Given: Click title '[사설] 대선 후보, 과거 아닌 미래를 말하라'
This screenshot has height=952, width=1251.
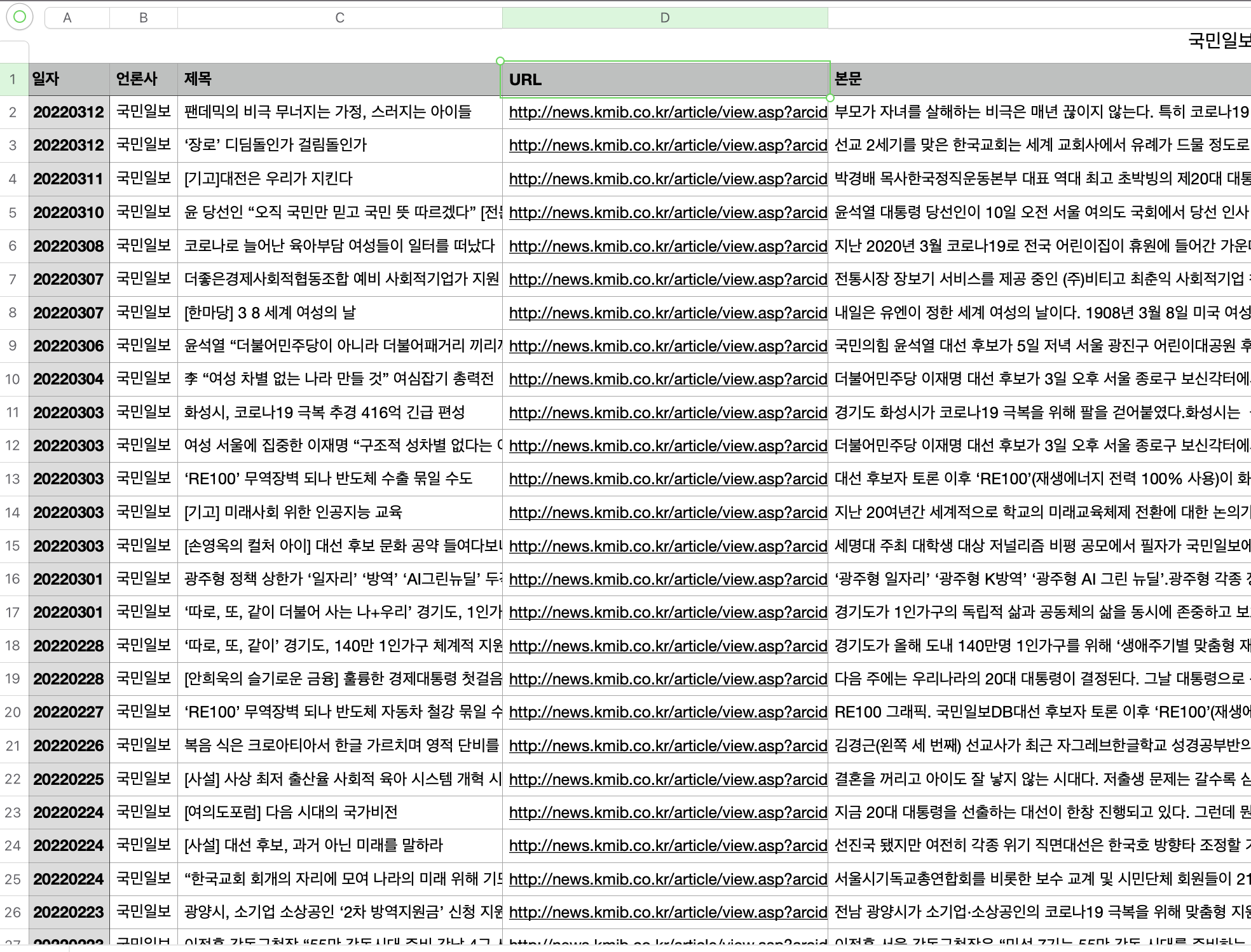Looking at the screenshot, I should [313, 845].
